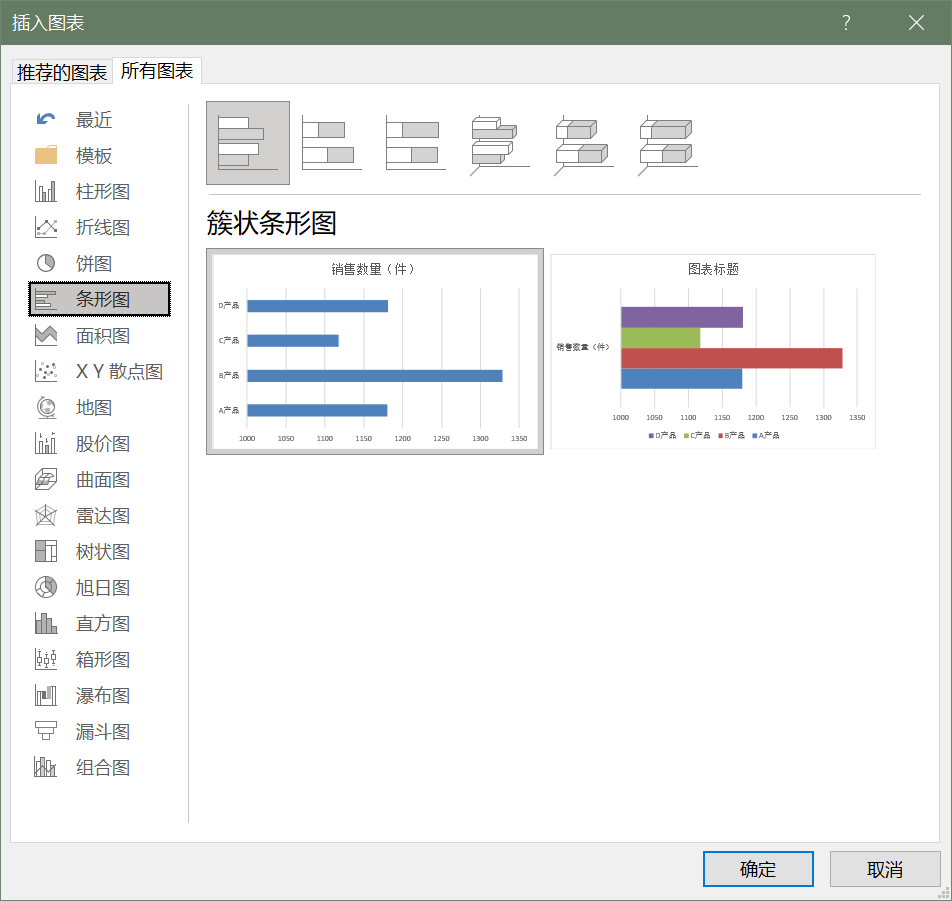The width and height of the screenshot is (952, 901).
Task: Select 组合图 combo chart category
Action: click(x=102, y=768)
